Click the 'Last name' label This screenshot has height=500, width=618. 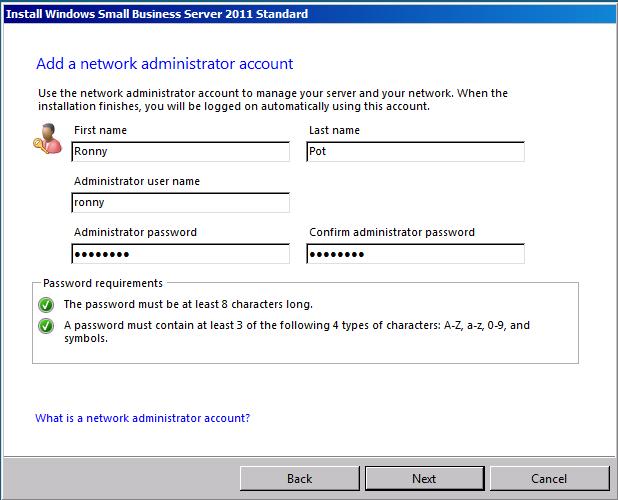tap(334, 130)
